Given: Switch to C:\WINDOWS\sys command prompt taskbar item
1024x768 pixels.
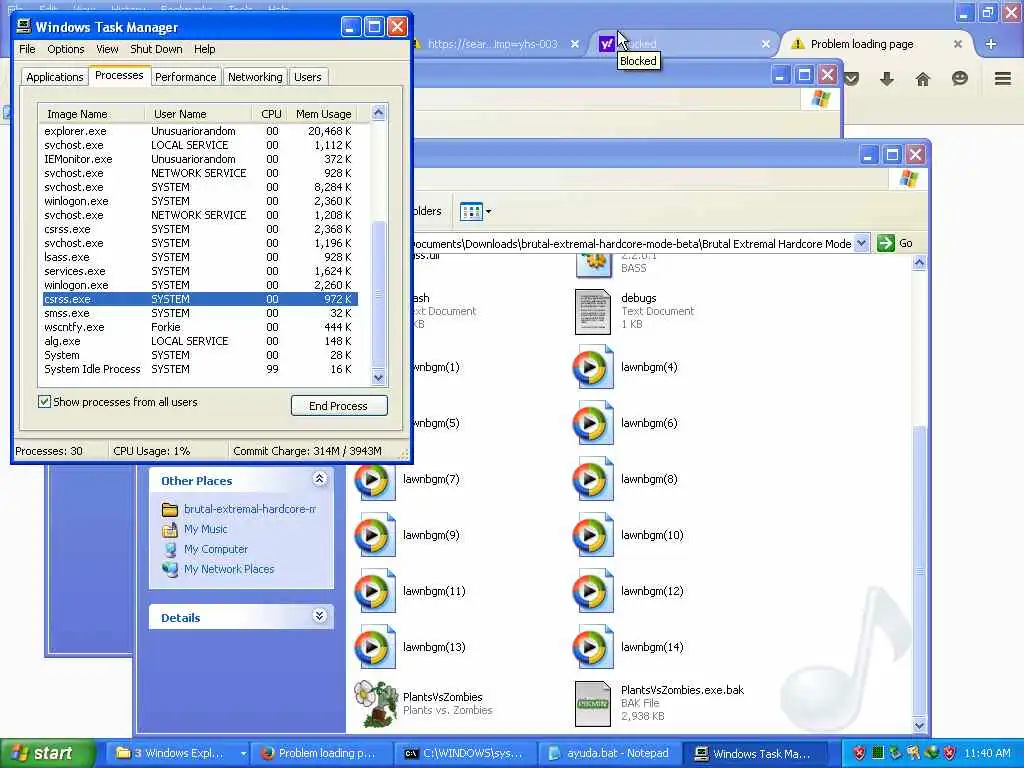Looking at the screenshot, I should [x=464, y=753].
